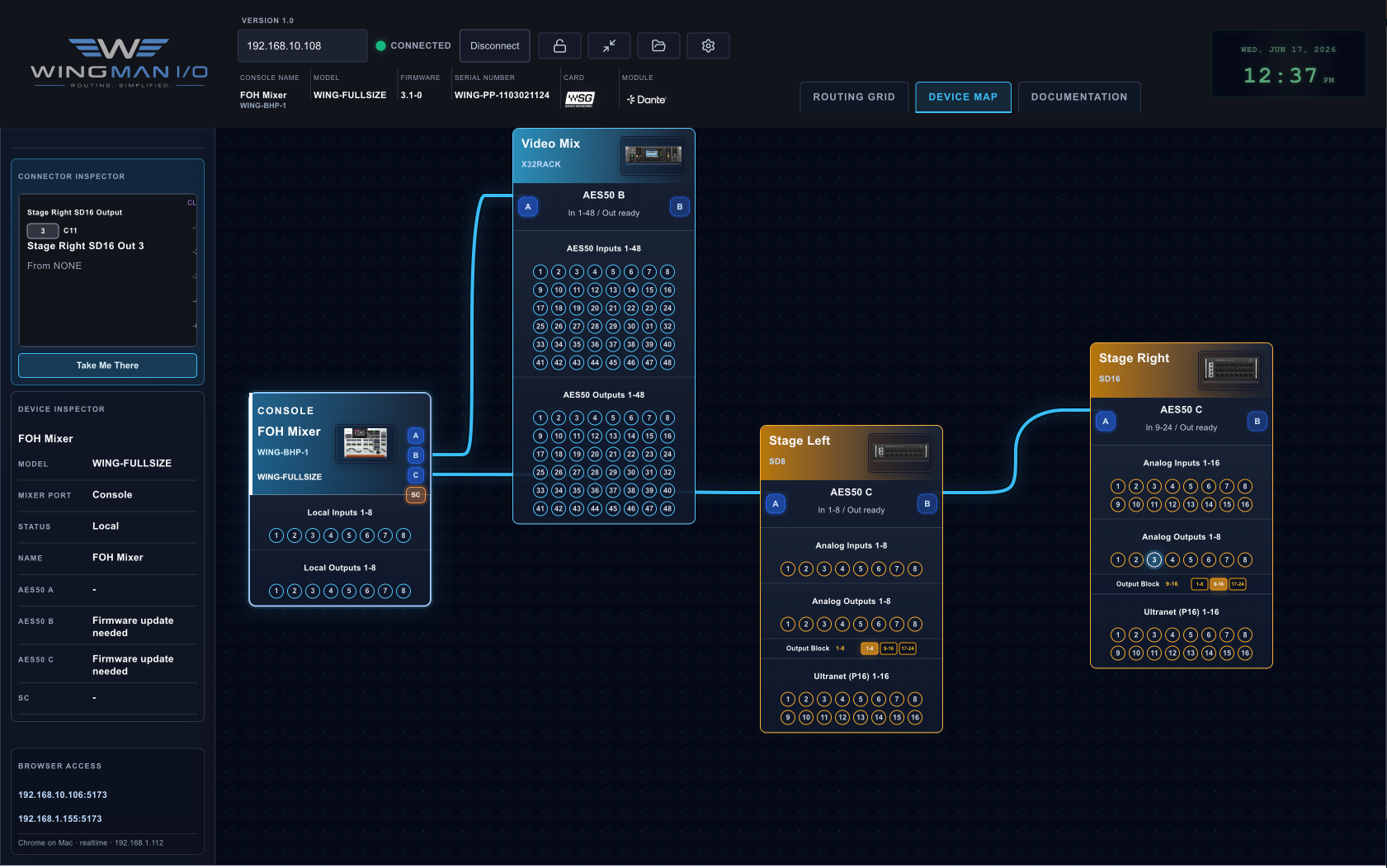Click the CONNECTED status indicator

413,46
